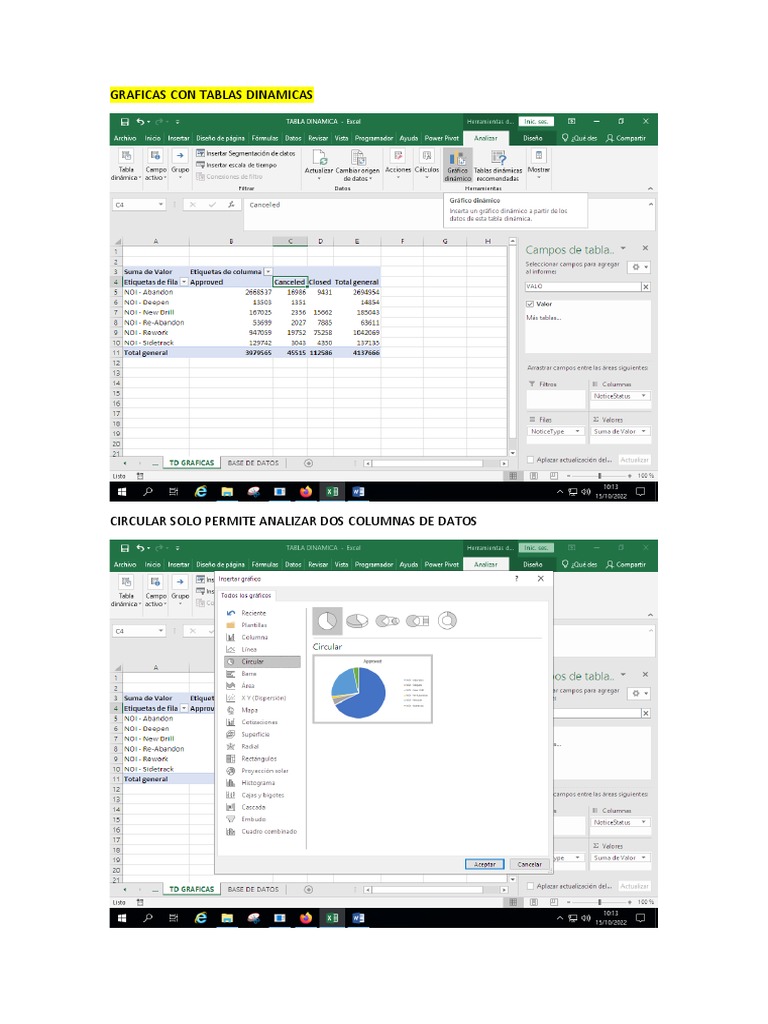Image resolution: width=768 pixels, height=1024 pixels.
Task: Click Compartir in the top screenshot
Action: tap(626, 138)
